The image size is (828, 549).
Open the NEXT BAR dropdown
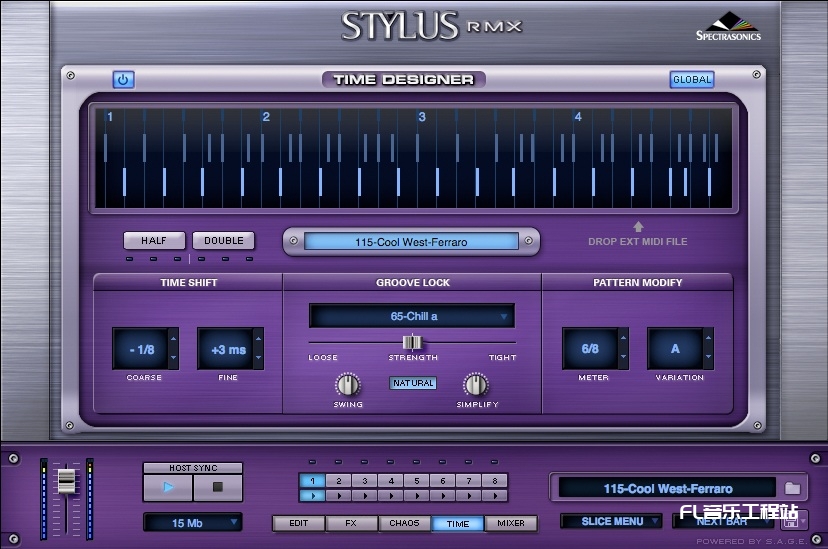(x=722, y=521)
